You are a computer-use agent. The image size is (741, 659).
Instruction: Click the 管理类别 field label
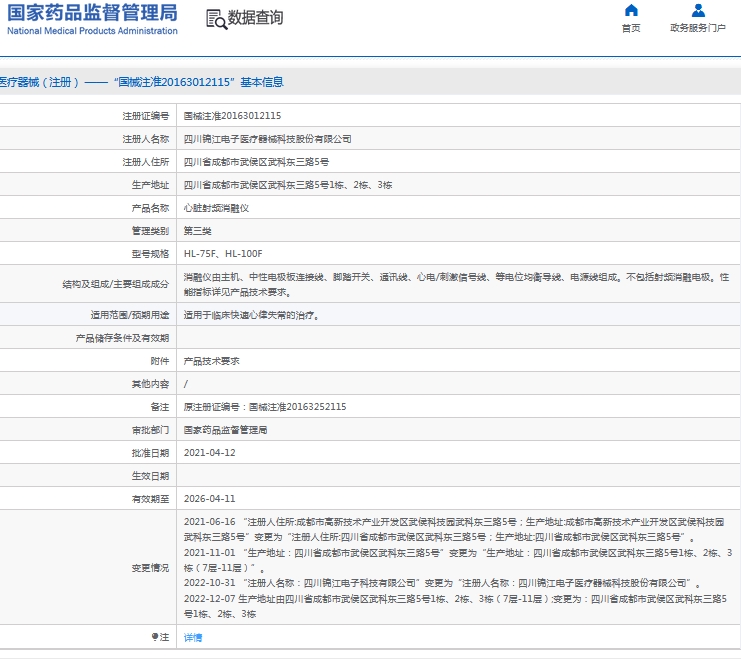(150, 231)
